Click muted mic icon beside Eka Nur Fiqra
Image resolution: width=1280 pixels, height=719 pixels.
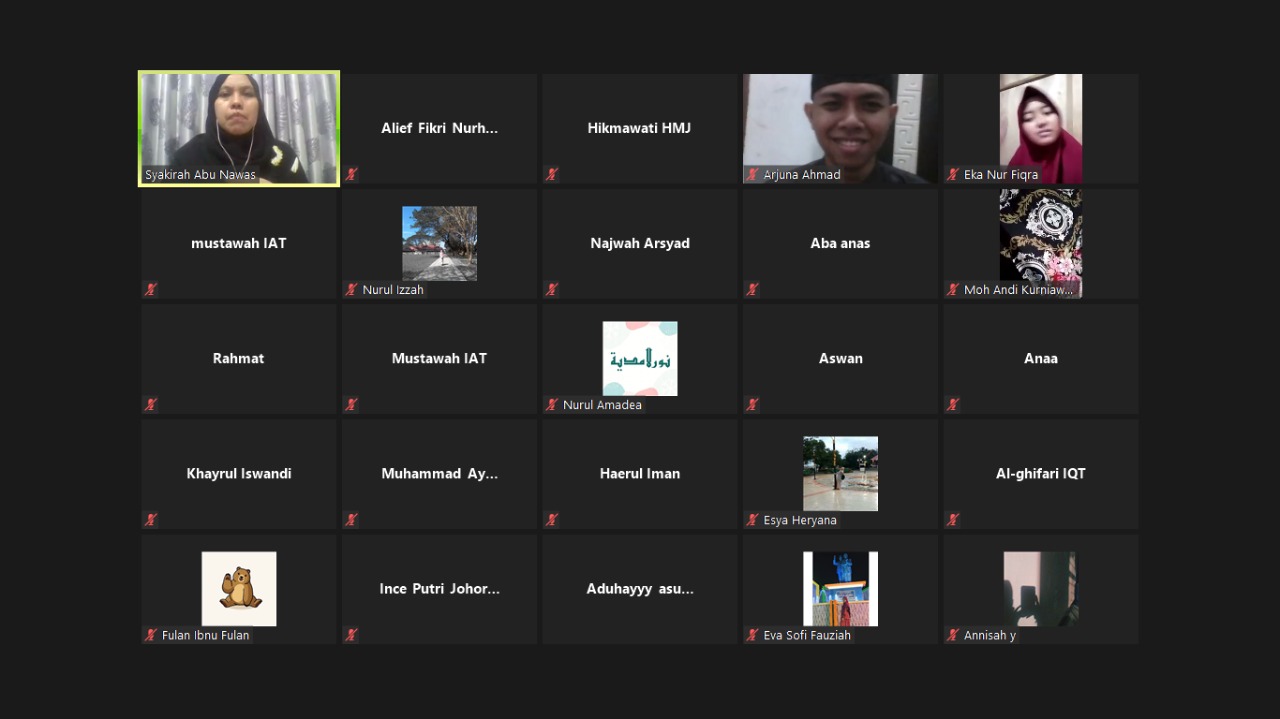pyautogui.click(x=953, y=175)
